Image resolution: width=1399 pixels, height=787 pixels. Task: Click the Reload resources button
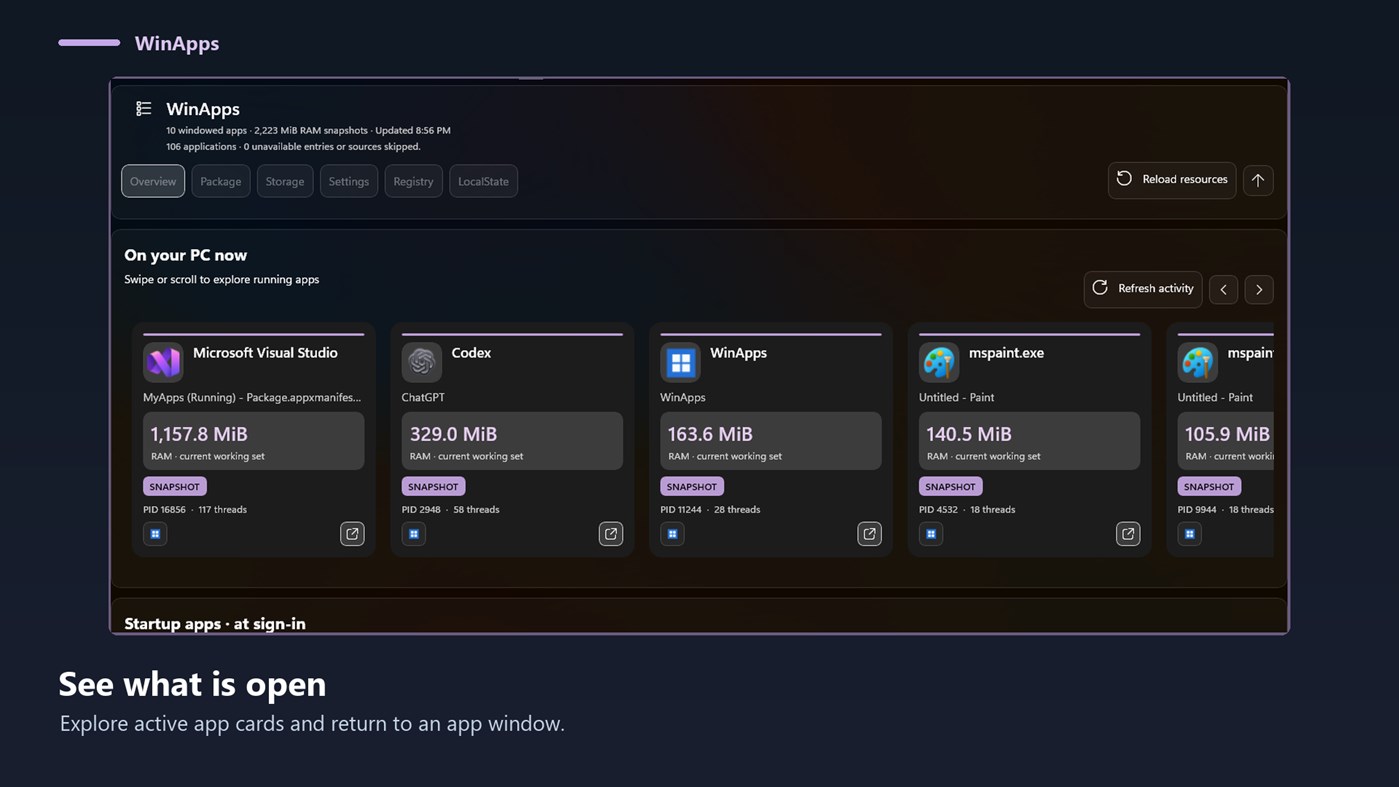click(x=1172, y=180)
